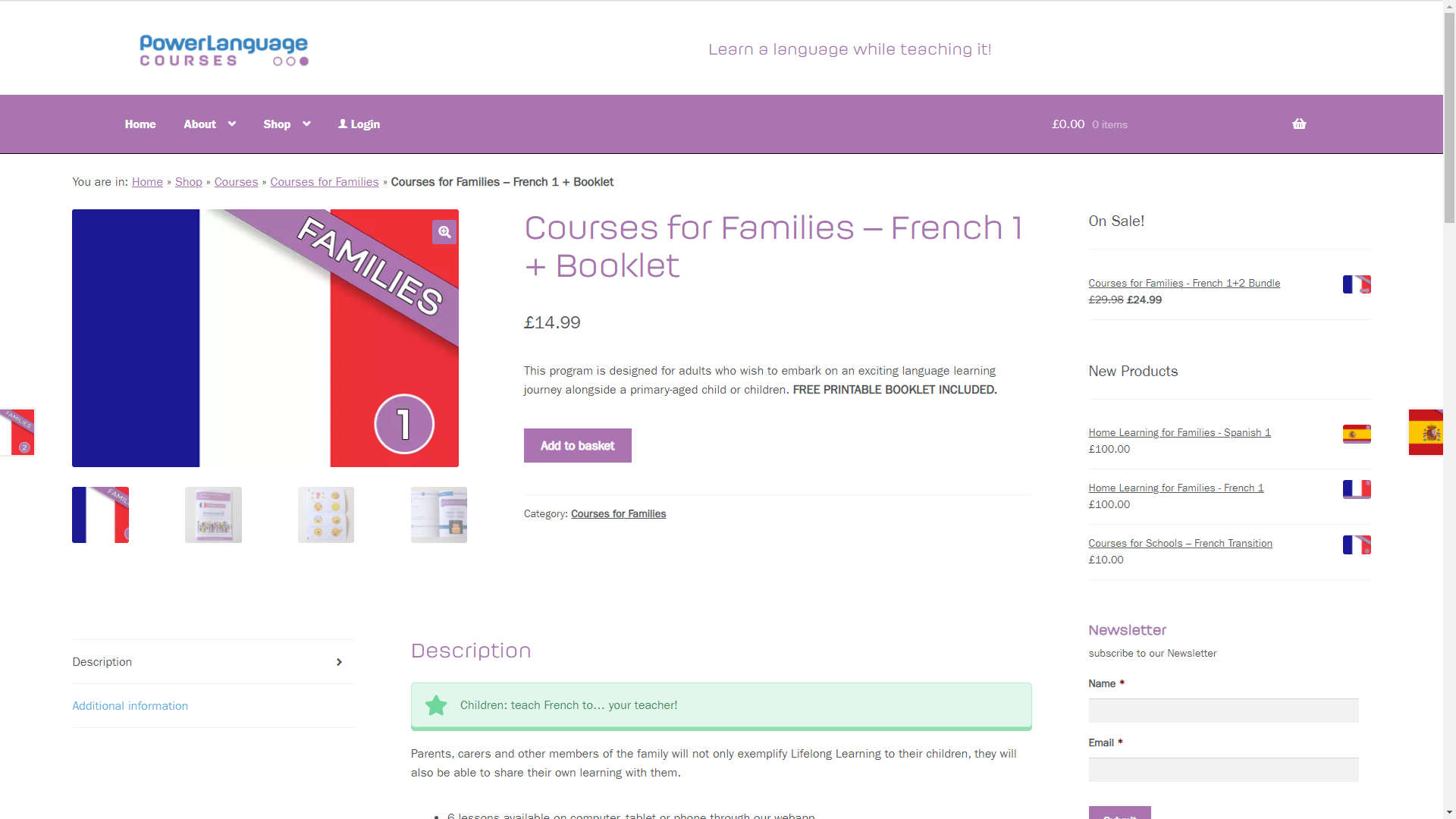Select the emoji faces page thumbnail

coord(326,515)
